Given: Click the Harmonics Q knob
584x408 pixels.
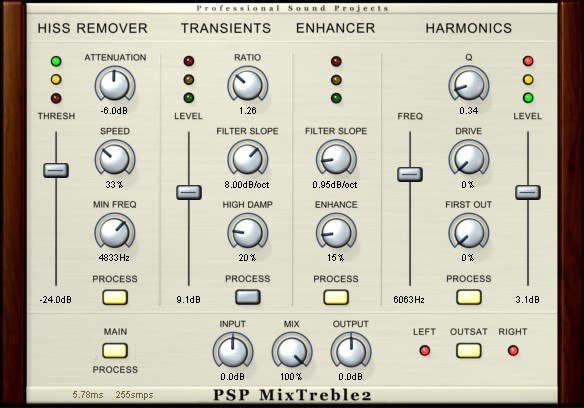Looking at the screenshot, I should coord(469,85).
